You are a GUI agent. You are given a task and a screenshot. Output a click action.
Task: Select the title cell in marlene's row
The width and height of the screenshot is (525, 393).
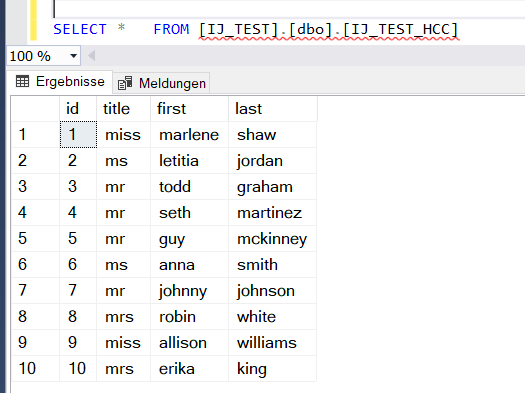(124, 135)
